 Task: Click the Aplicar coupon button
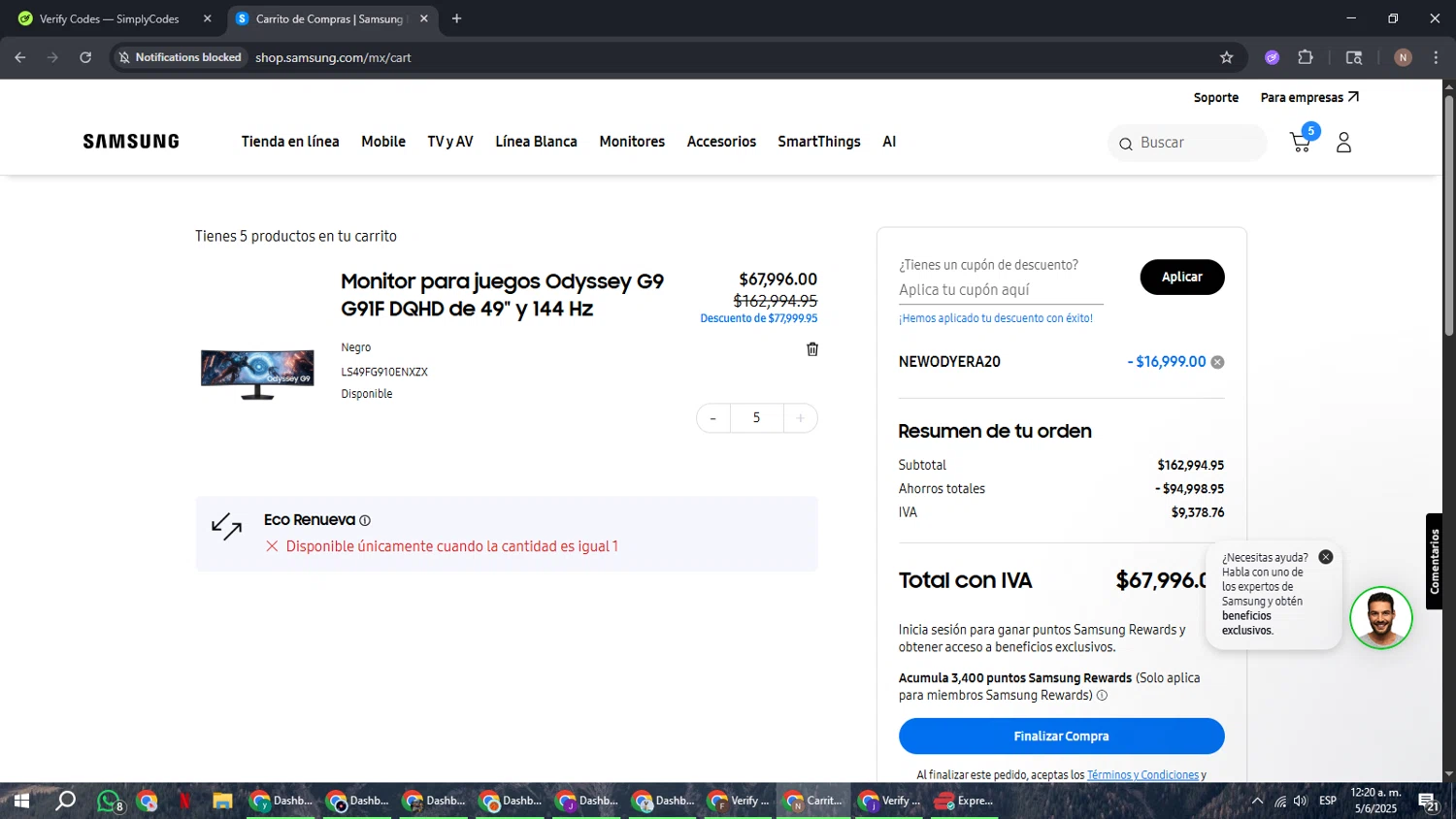tap(1182, 277)
